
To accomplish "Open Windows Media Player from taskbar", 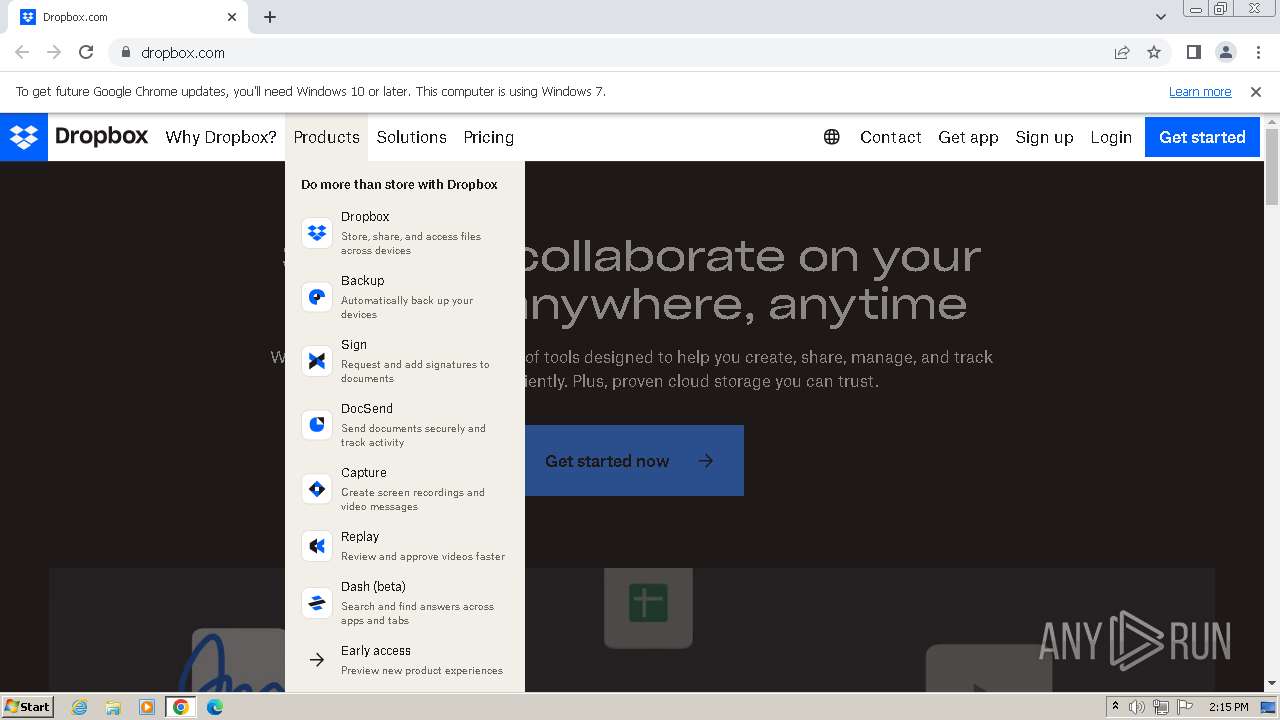I will (147, 707).
